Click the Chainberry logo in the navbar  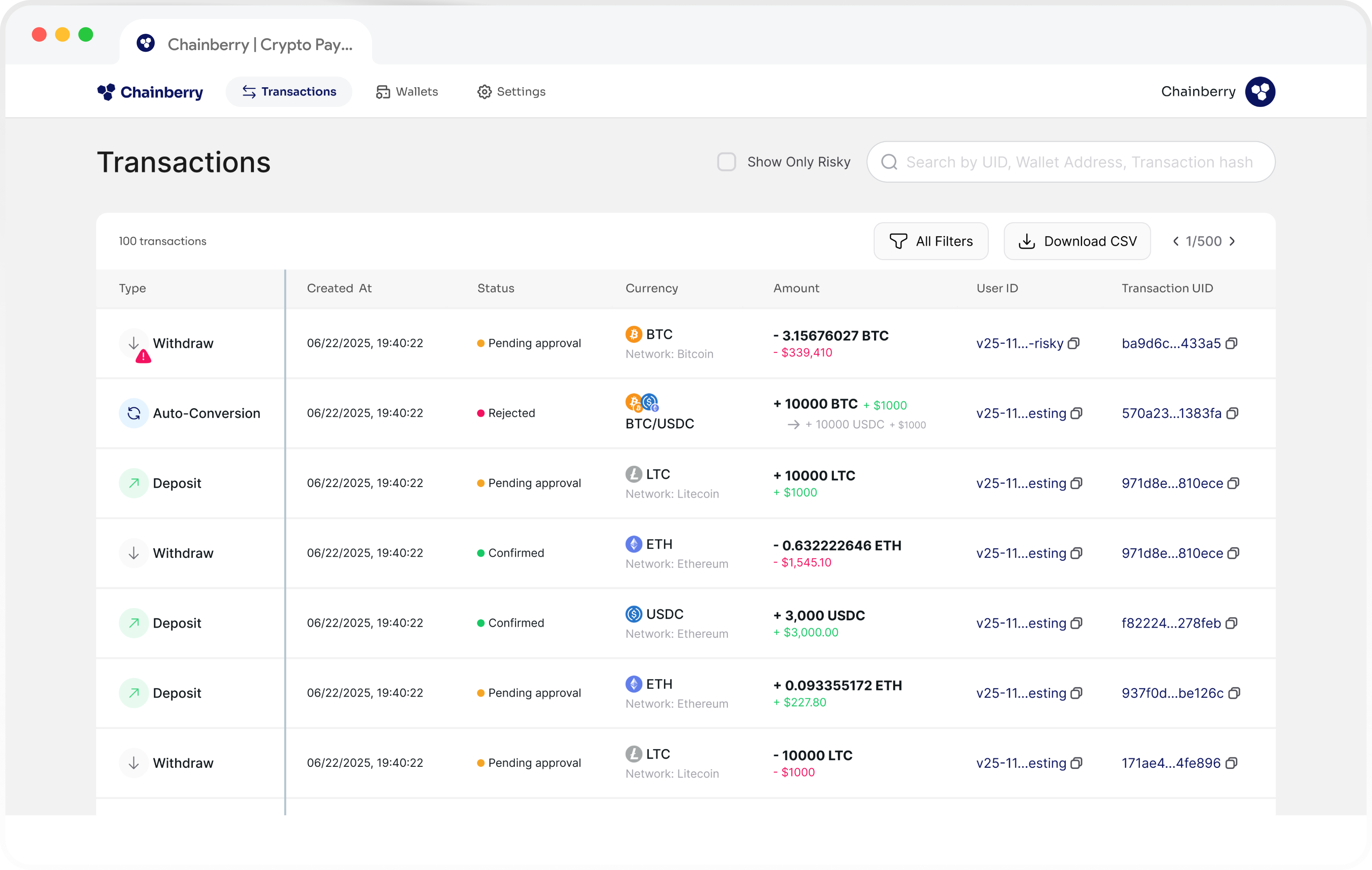tap(151, 92)
